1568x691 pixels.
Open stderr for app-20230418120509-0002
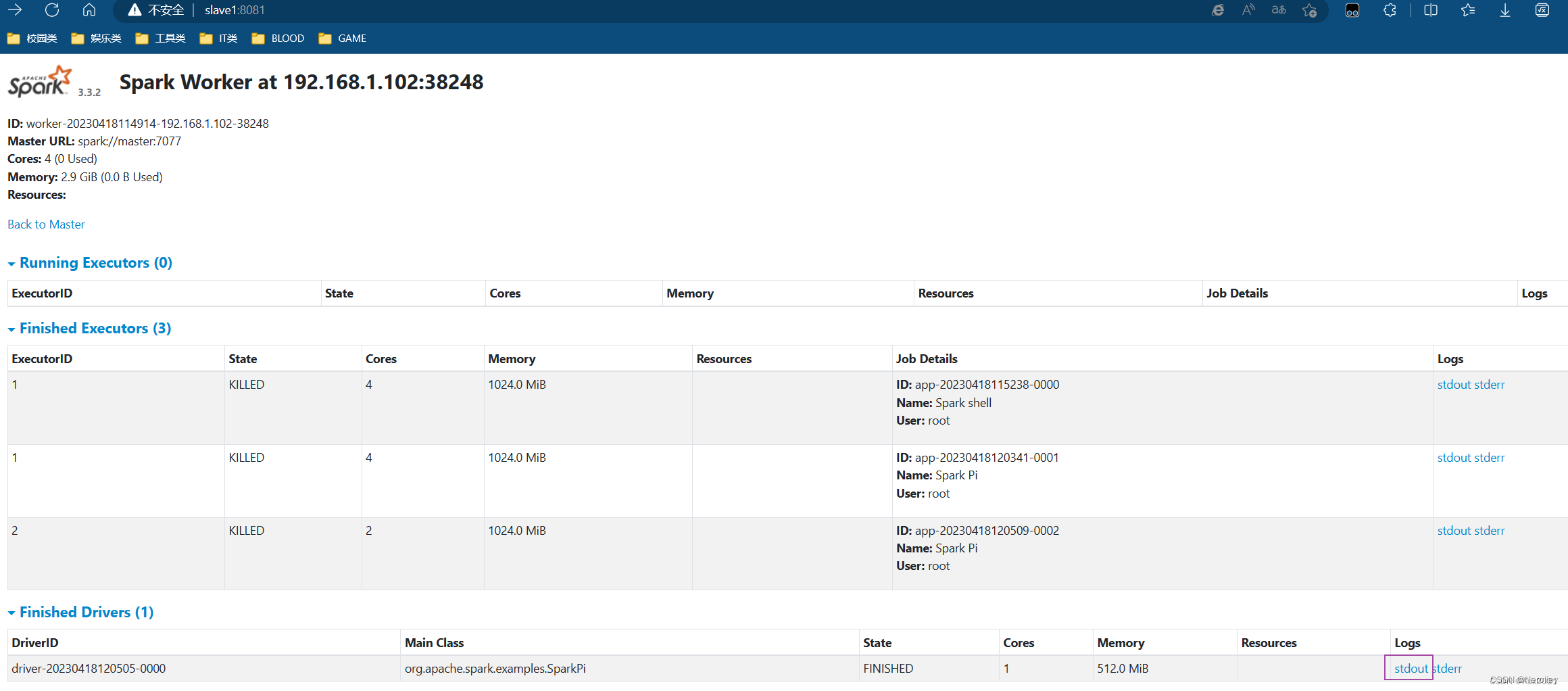[x=1490, y=531]
